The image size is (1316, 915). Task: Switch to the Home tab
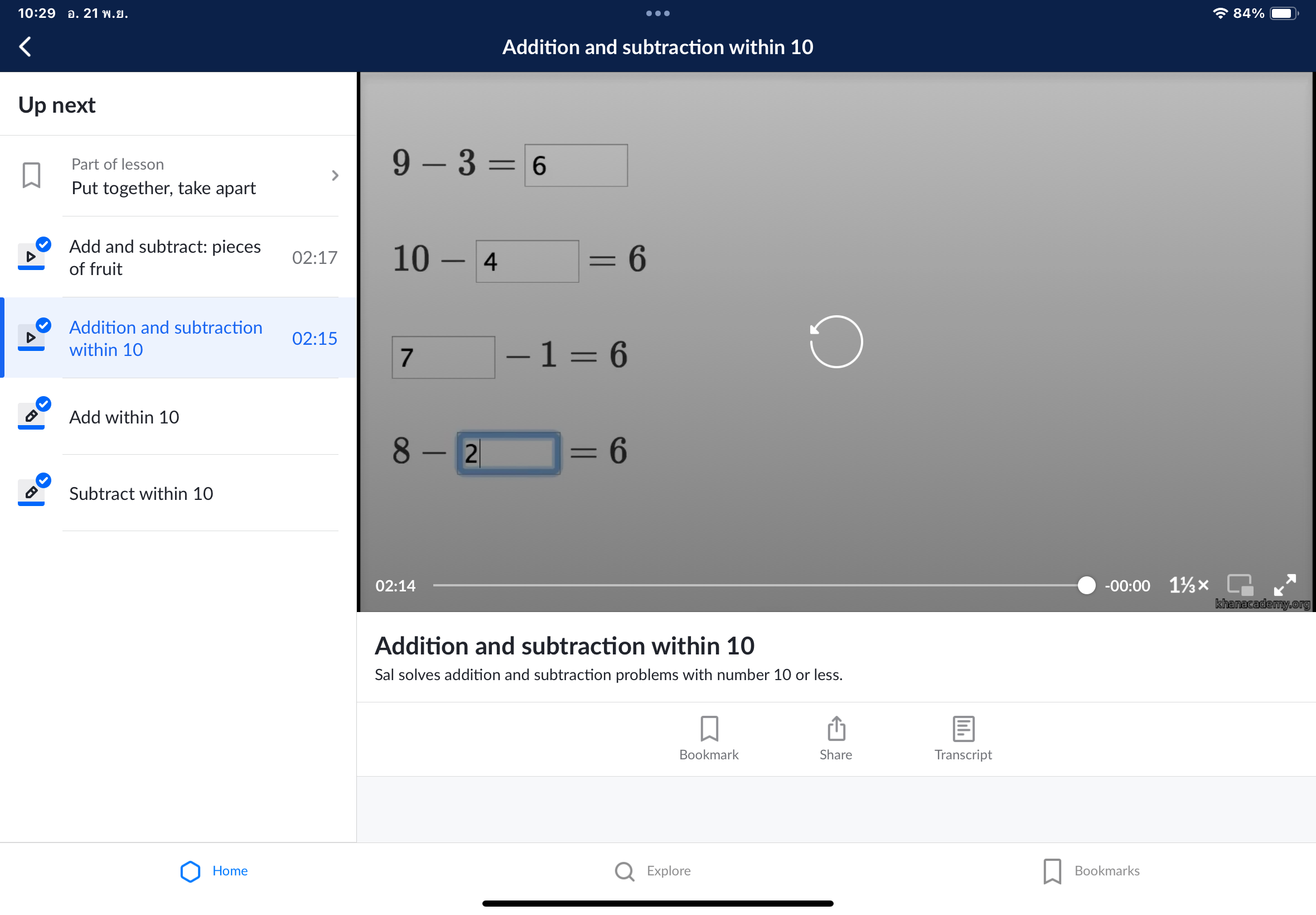[214, 870]
